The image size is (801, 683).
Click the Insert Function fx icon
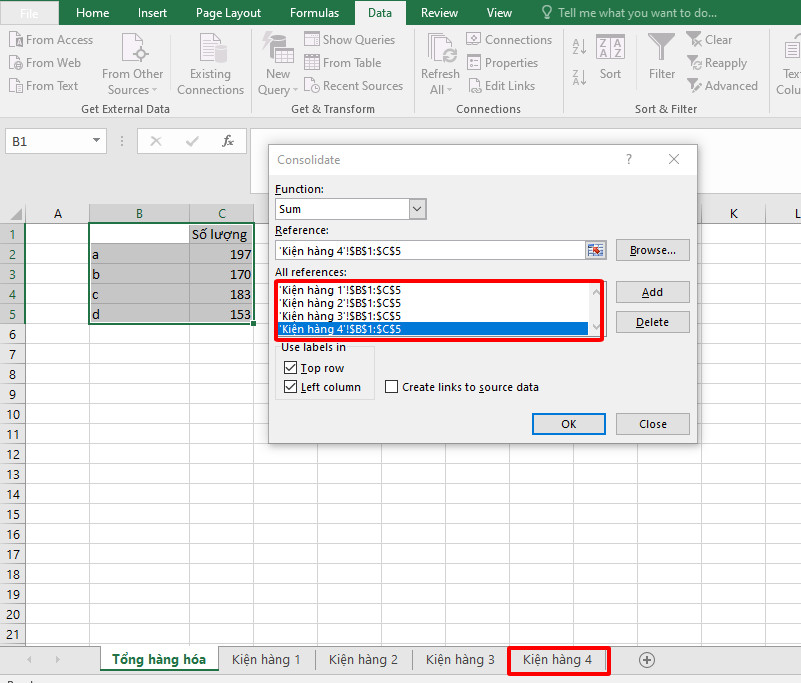tap(228, 141)
